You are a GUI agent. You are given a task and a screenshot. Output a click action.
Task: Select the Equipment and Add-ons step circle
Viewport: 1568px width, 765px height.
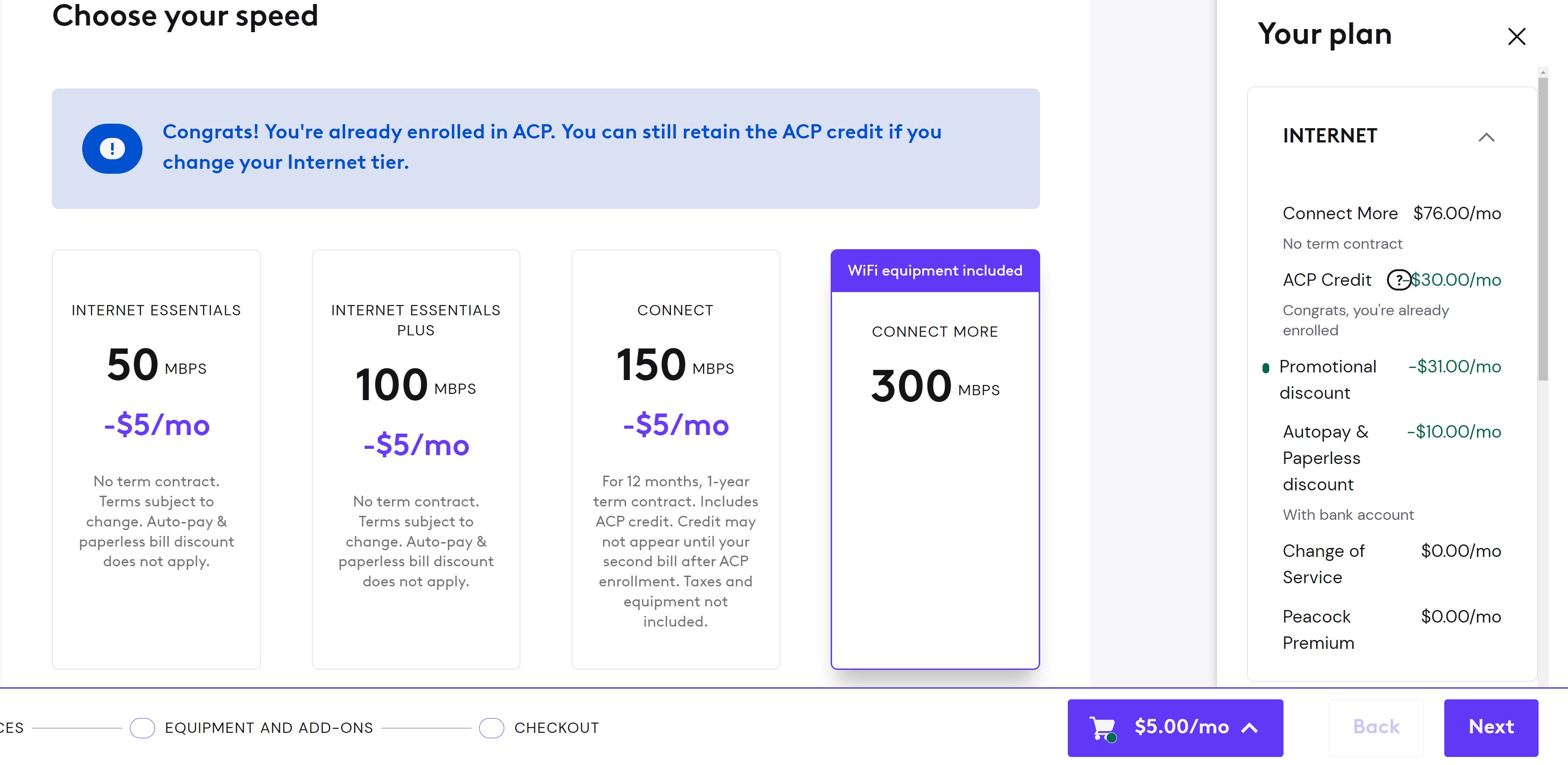pyautogui.click(x=143, y=727)
